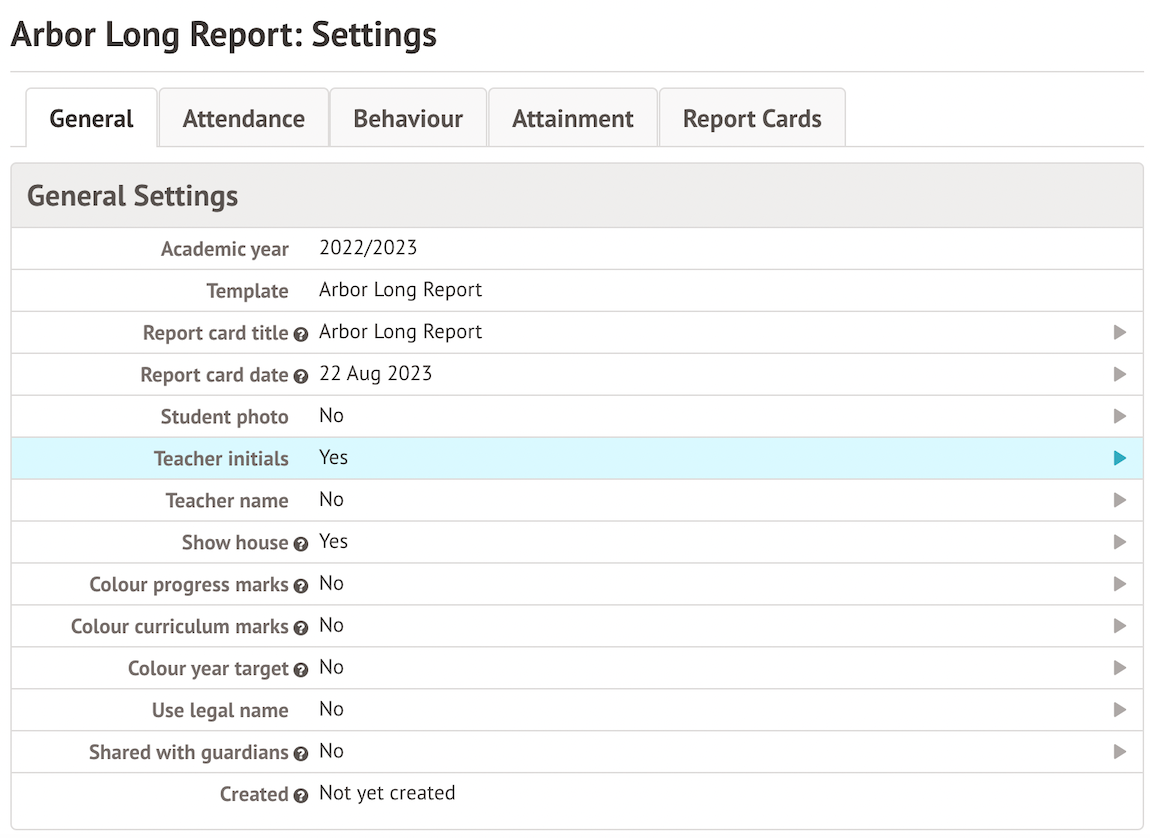Click the Show house Yes value
Screen dimensions: 1150x838
click(333, 542)
